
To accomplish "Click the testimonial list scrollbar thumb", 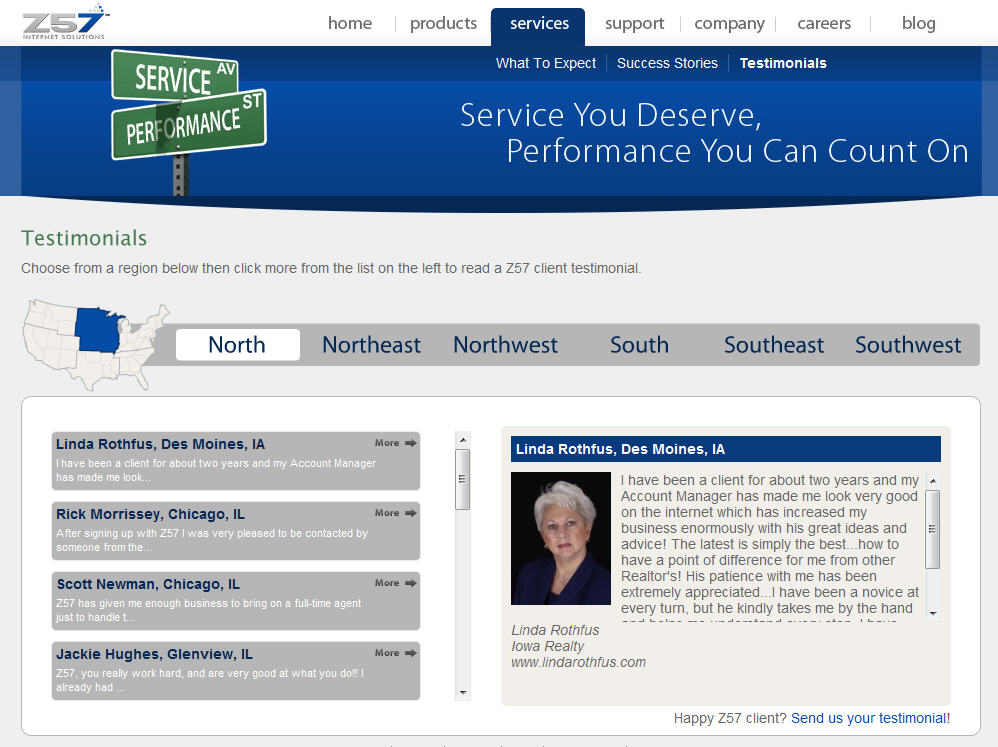I will [x=463, y=480].
